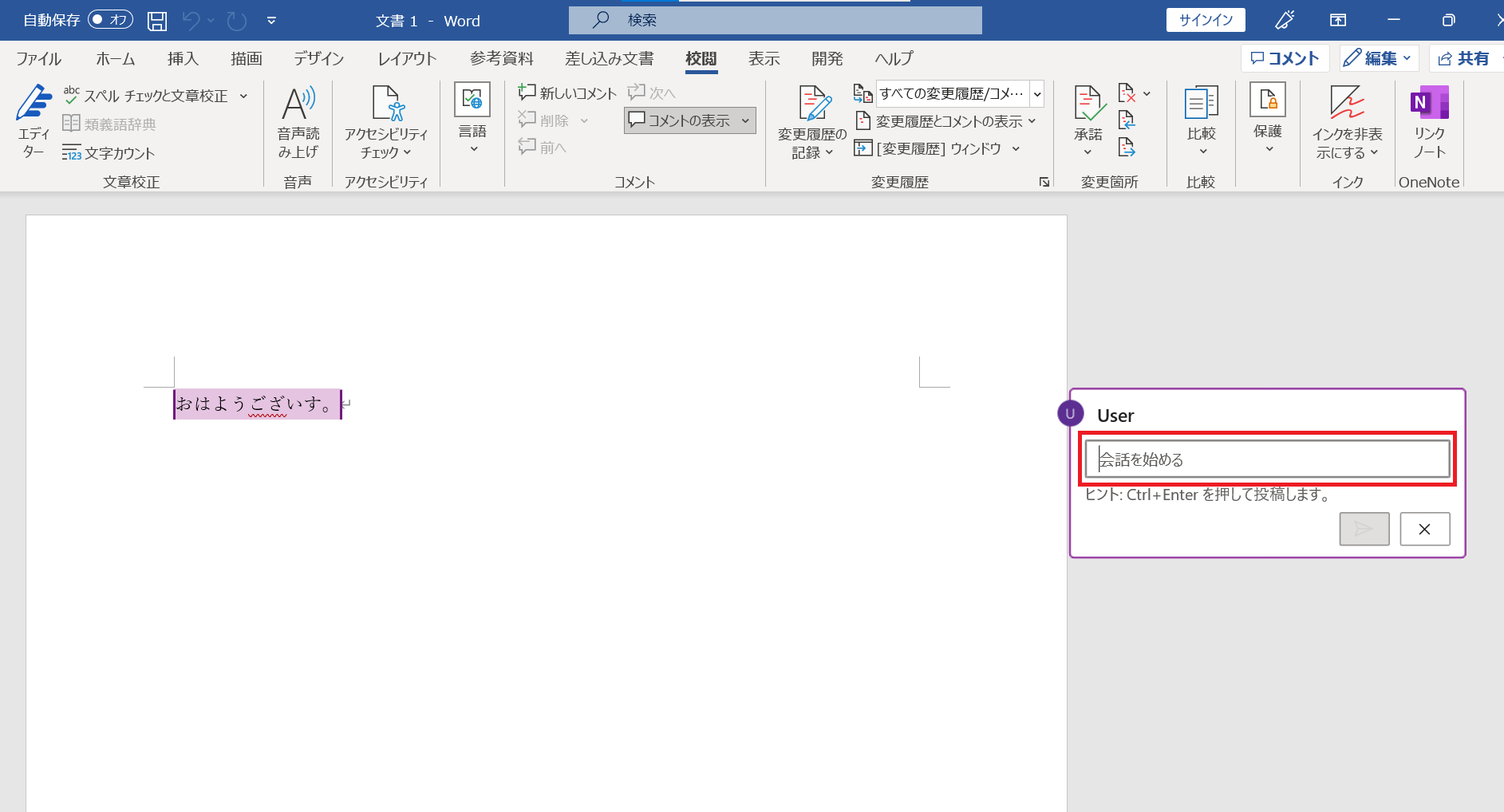Open 文字カウント word count
Image resolution: width=1504 pixels, height=812 pixels.
pos(109,152)
